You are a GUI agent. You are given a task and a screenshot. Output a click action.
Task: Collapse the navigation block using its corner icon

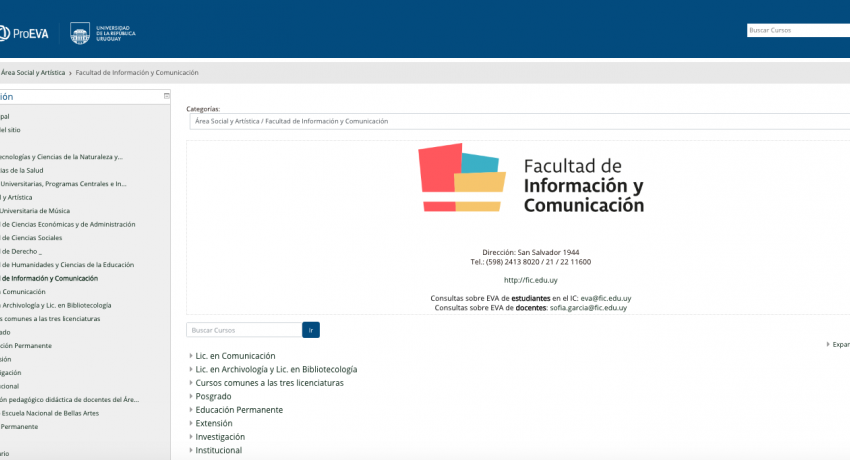point(166,96)
